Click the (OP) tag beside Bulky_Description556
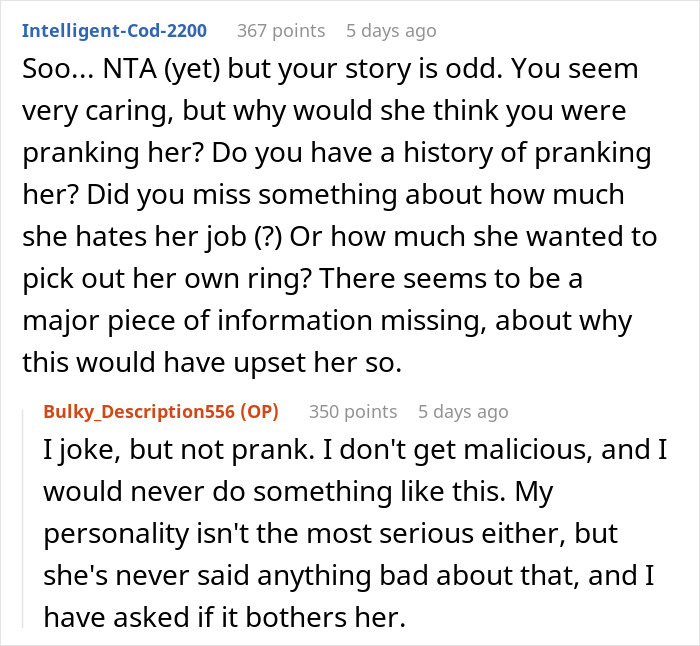The width and height of the screenshot is (700, 646). [259, 411]
